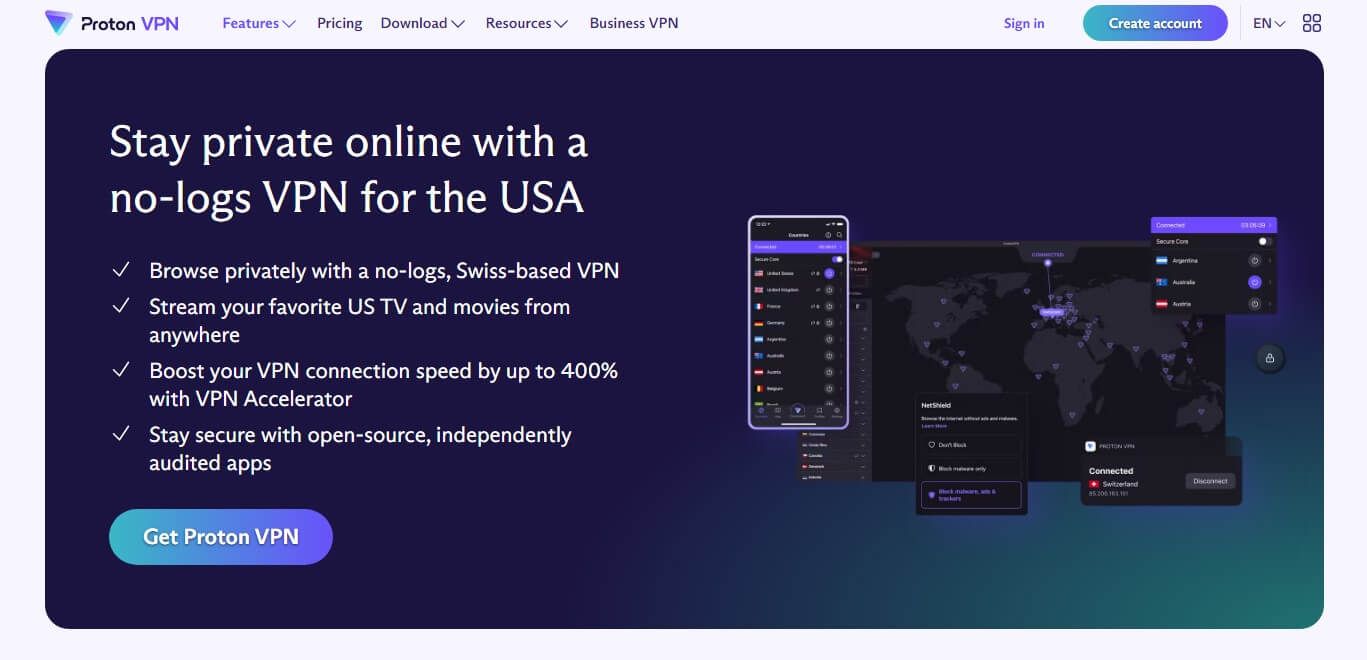Viewport: 1367px width, 660px height.
Task: Click 'Browse privately with a no-logs' bullet
Action: tap(384, 270)
